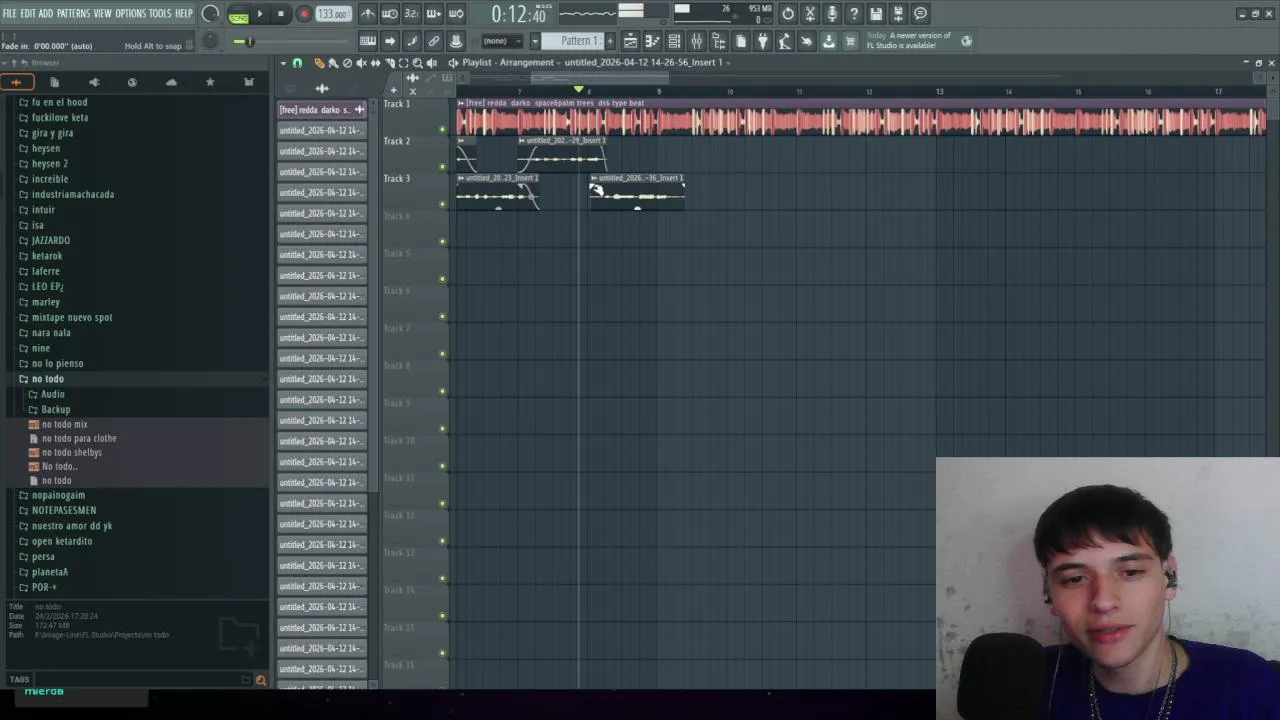The height and width of the screenshot is (720, 1280).
Task: Click the speech bubble icon in top toolbar
Action: pyautogui.click(x=920, y=14)
